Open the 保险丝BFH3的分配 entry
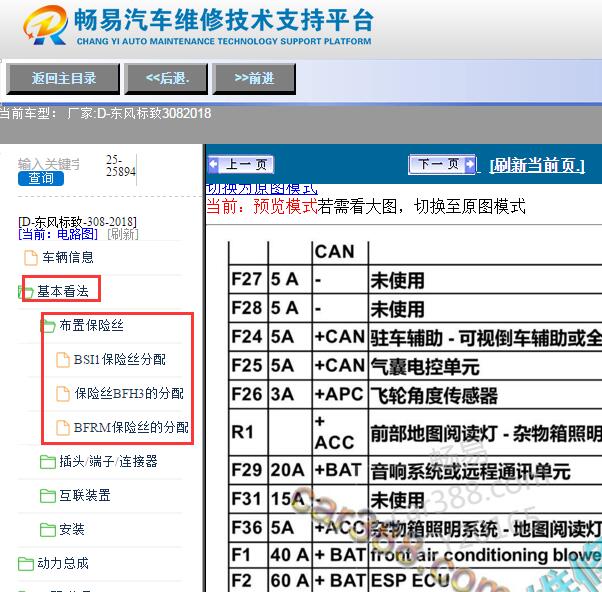602x592 pixels. pyautogui.click(x=129, y=393)
